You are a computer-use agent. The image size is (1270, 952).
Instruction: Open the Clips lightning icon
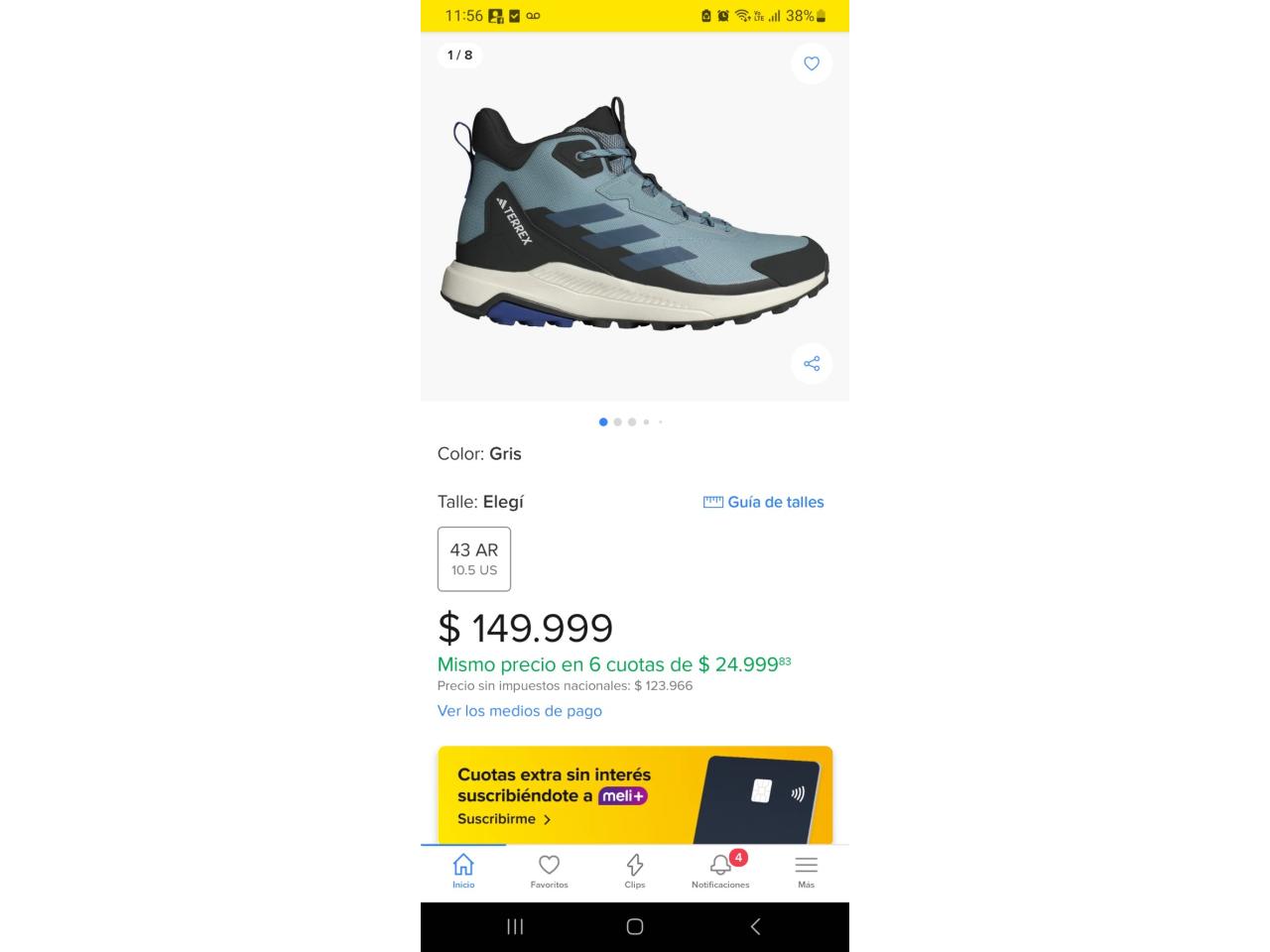(635, 872)
